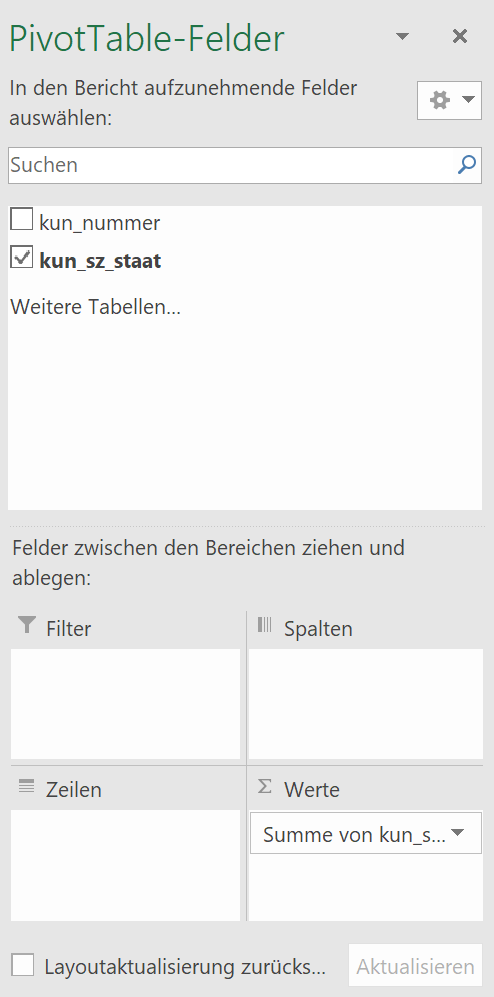Uncheck the kun_sz_staat field
Image resolution: width=494 pixels, height=997 pixels.
click(22, 257)
